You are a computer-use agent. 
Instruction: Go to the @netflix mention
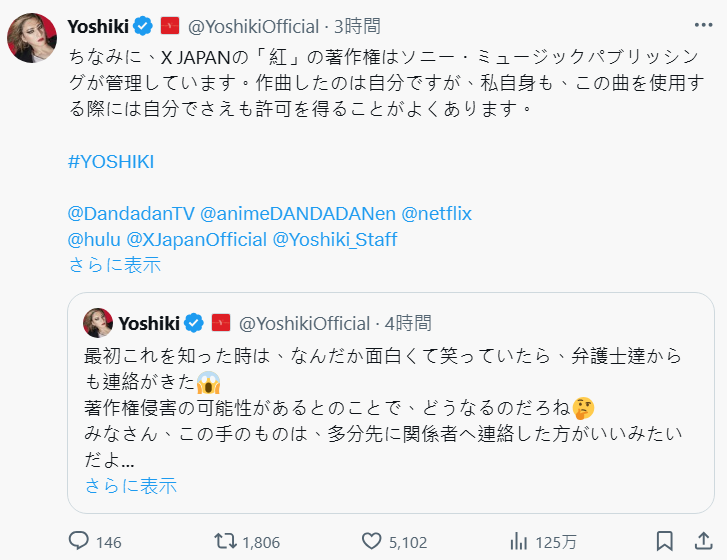(x=439, y=213)
